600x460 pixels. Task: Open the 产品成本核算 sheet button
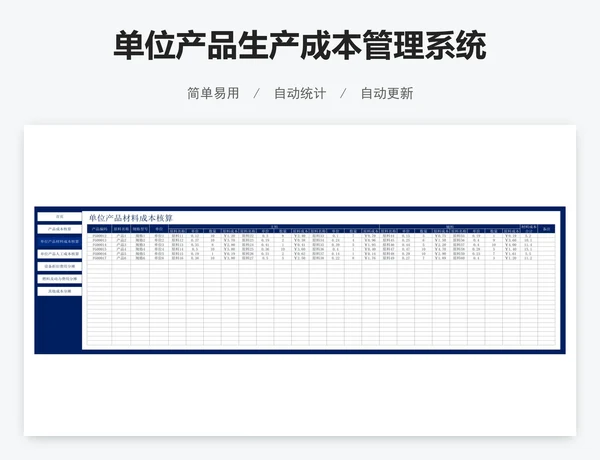[x=59, y=229]
